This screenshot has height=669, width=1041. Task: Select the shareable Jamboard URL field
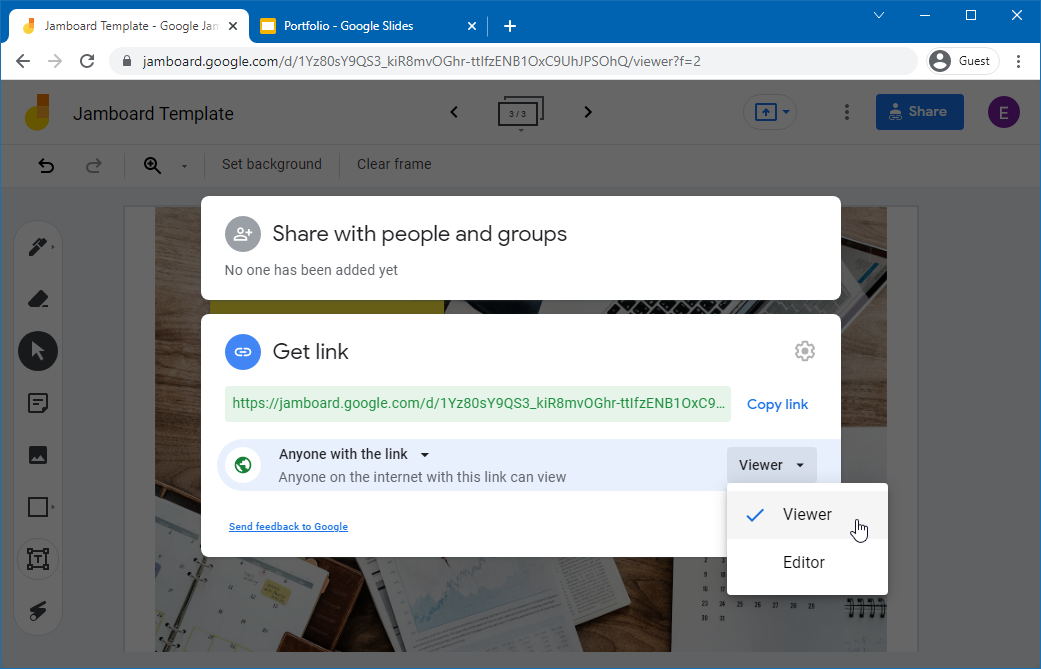point(478,403)
